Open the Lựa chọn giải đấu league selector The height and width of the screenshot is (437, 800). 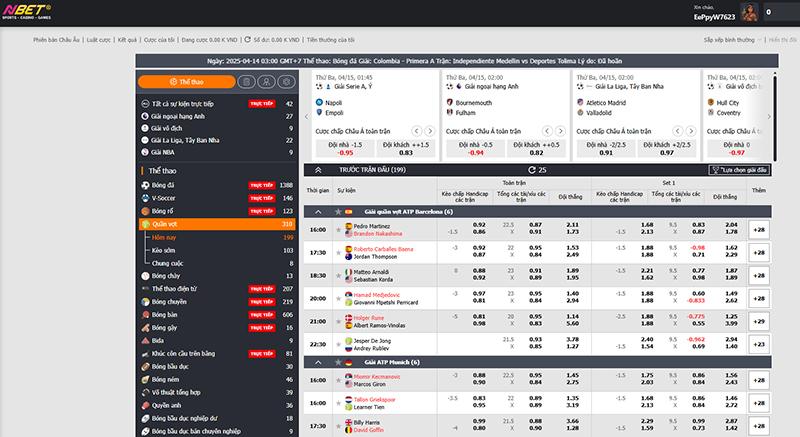(x=739, y=170)
